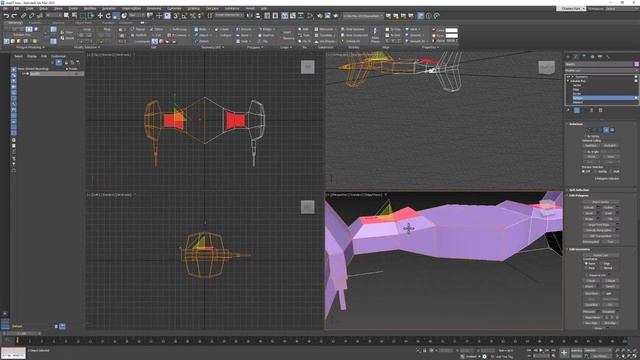Activate the Select and Rotate tool
The height and width of the screenshot is (360, 640).
click(x=108, y=16)
